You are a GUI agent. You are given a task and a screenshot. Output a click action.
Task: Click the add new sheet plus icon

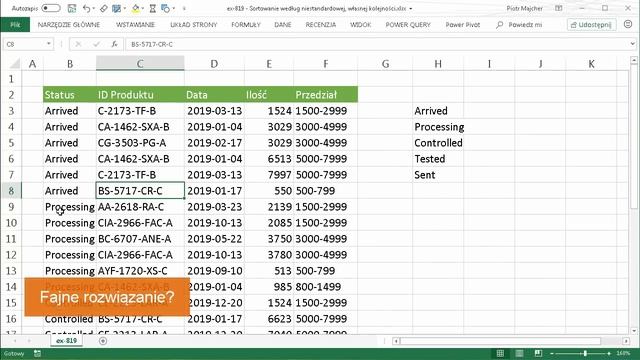103,341
